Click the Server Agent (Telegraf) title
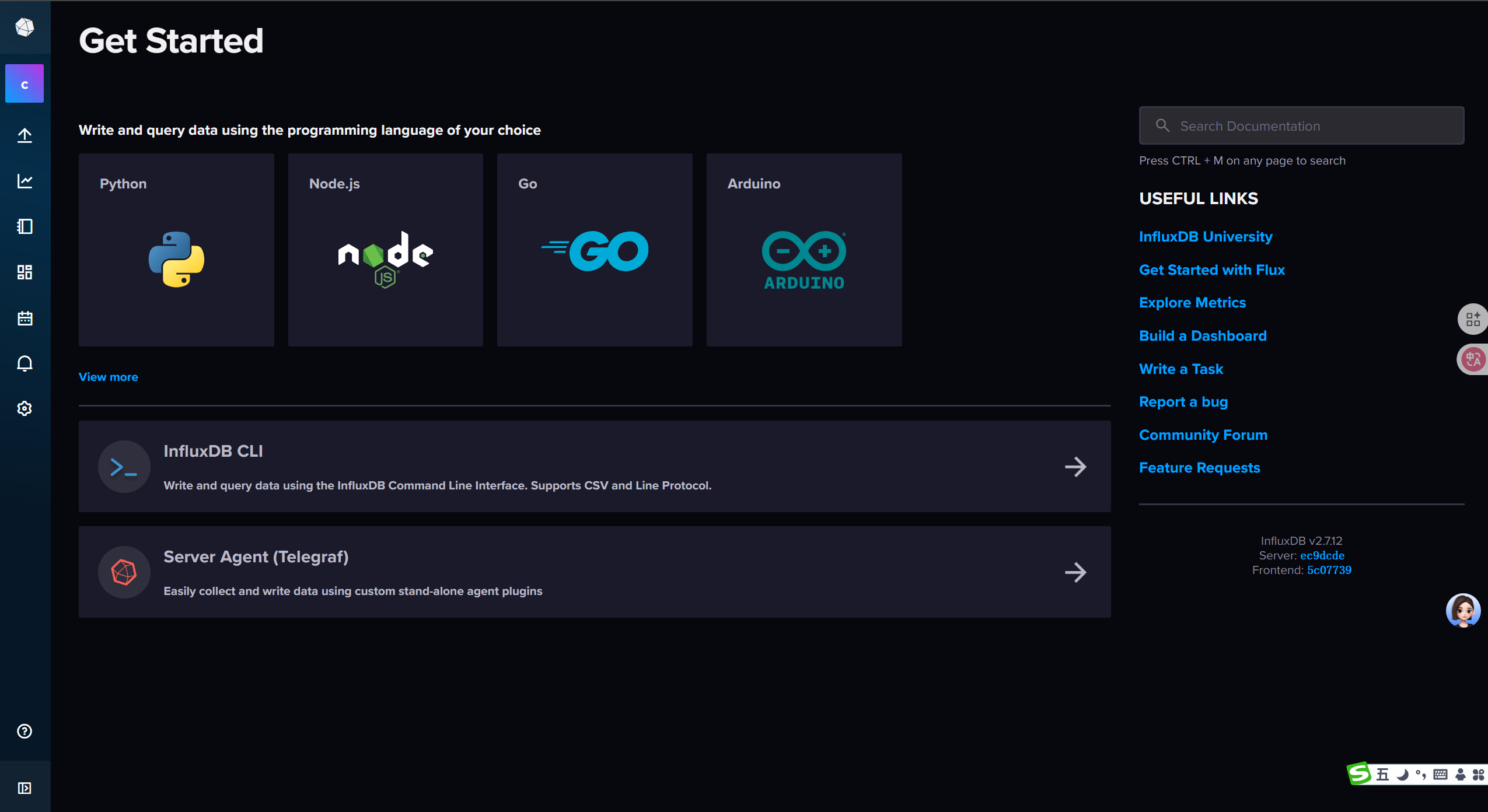 pyautogui.click(x=256, y=556)
